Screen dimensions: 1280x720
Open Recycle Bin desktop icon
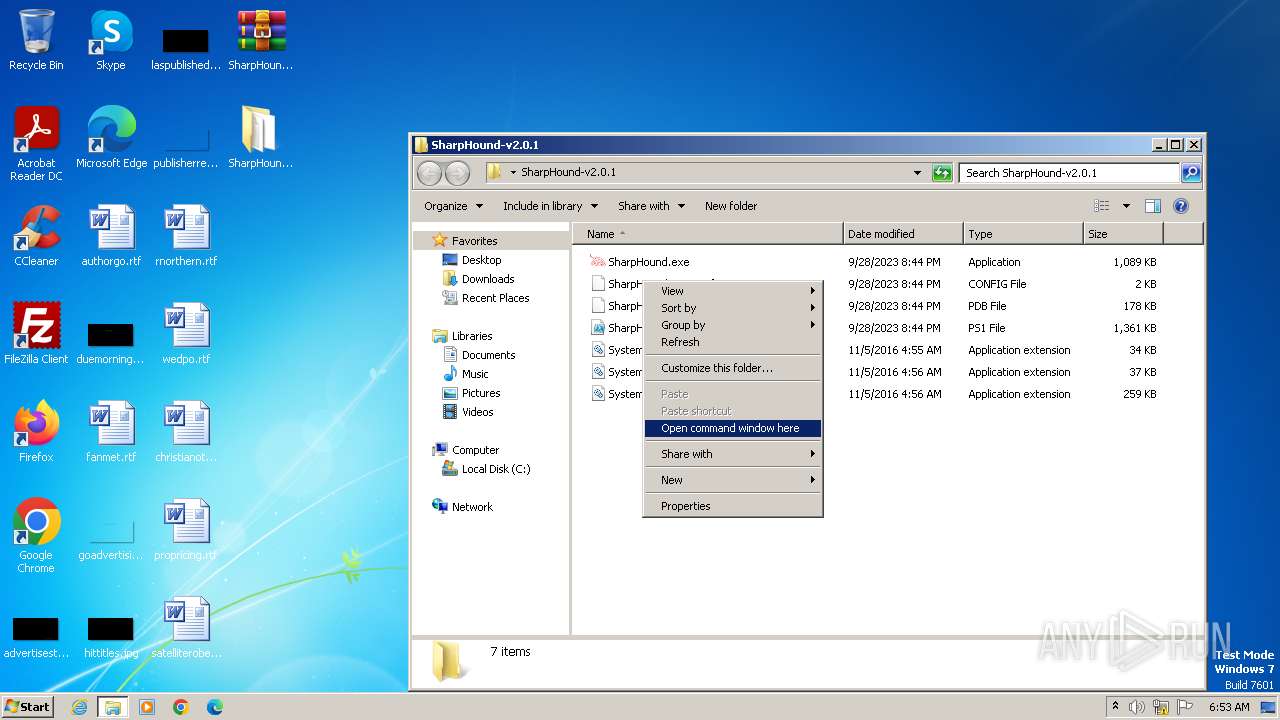click(36, 40)
